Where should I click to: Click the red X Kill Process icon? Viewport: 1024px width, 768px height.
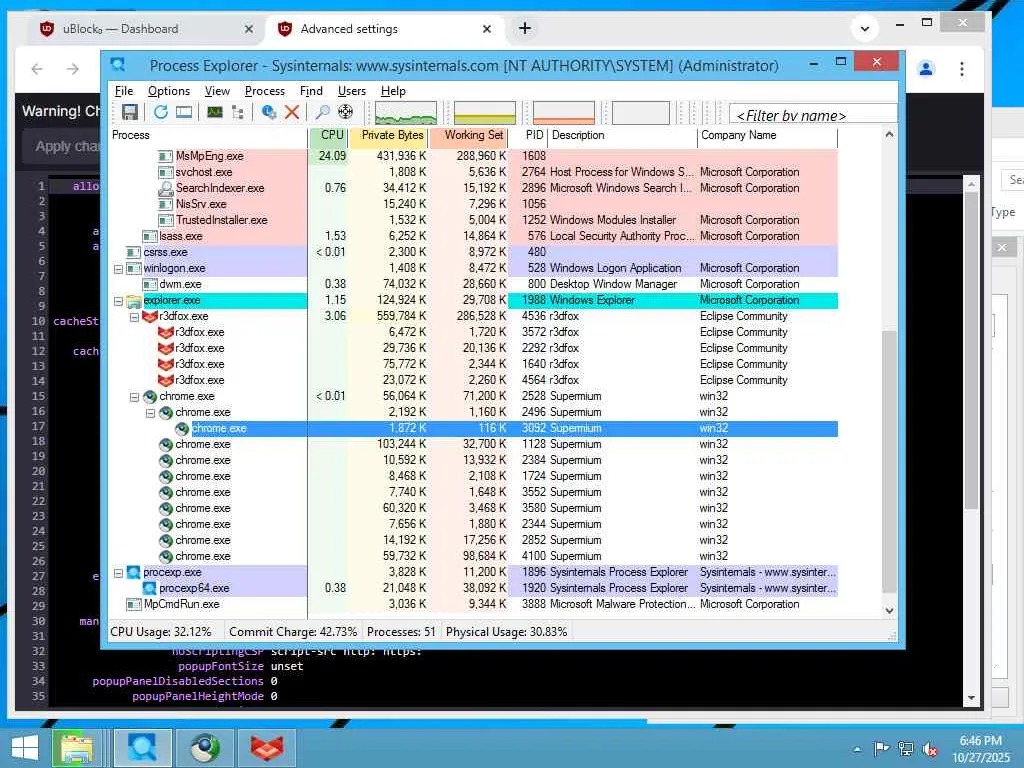point(292,112)
